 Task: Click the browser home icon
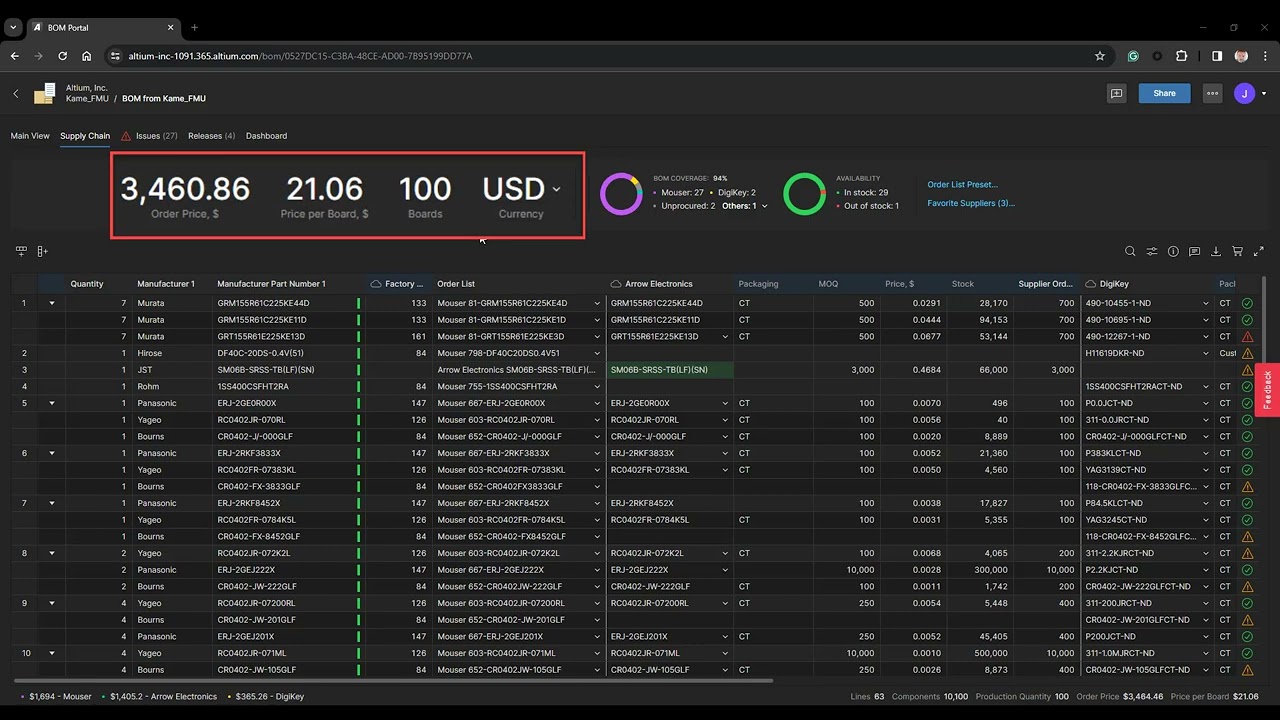(x=87, y=56)
